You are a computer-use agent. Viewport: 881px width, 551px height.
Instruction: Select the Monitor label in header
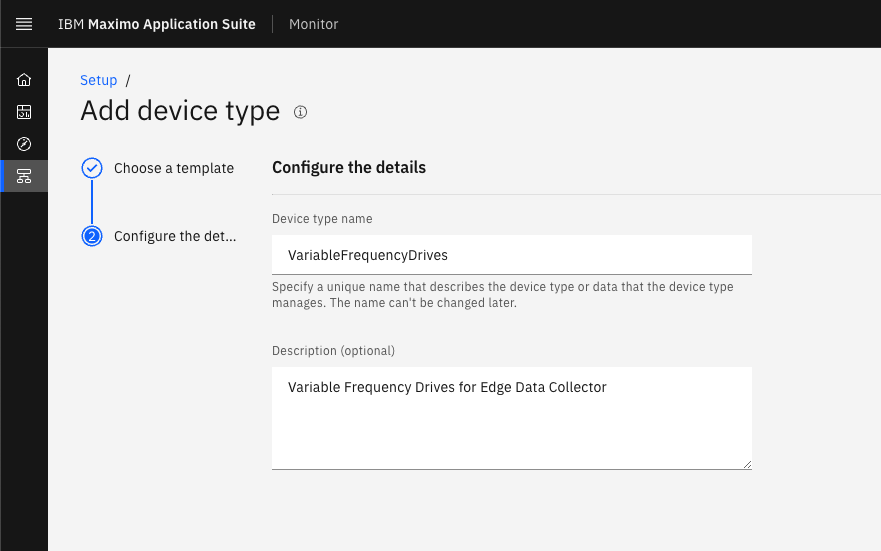pos(314,24)
